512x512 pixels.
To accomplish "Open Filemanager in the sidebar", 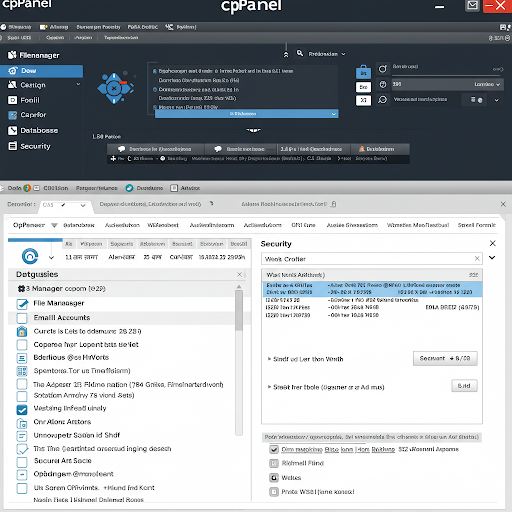I will [33, 55].
